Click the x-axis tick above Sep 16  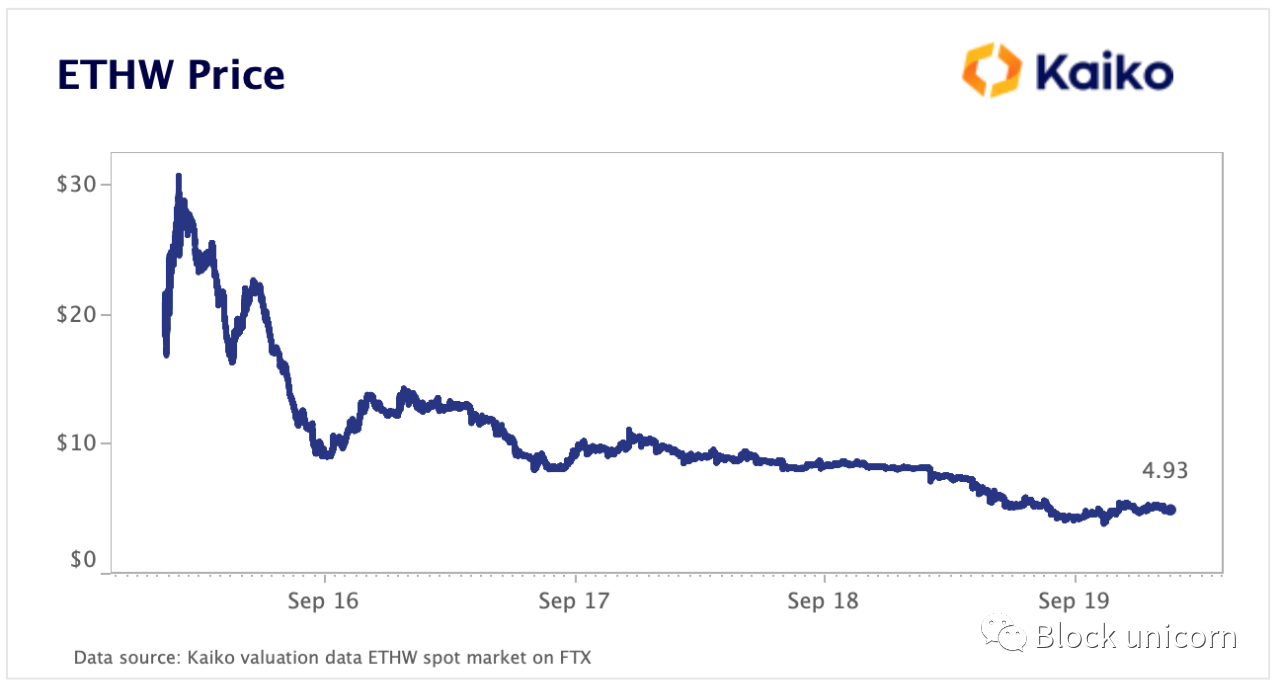(325, 577)
